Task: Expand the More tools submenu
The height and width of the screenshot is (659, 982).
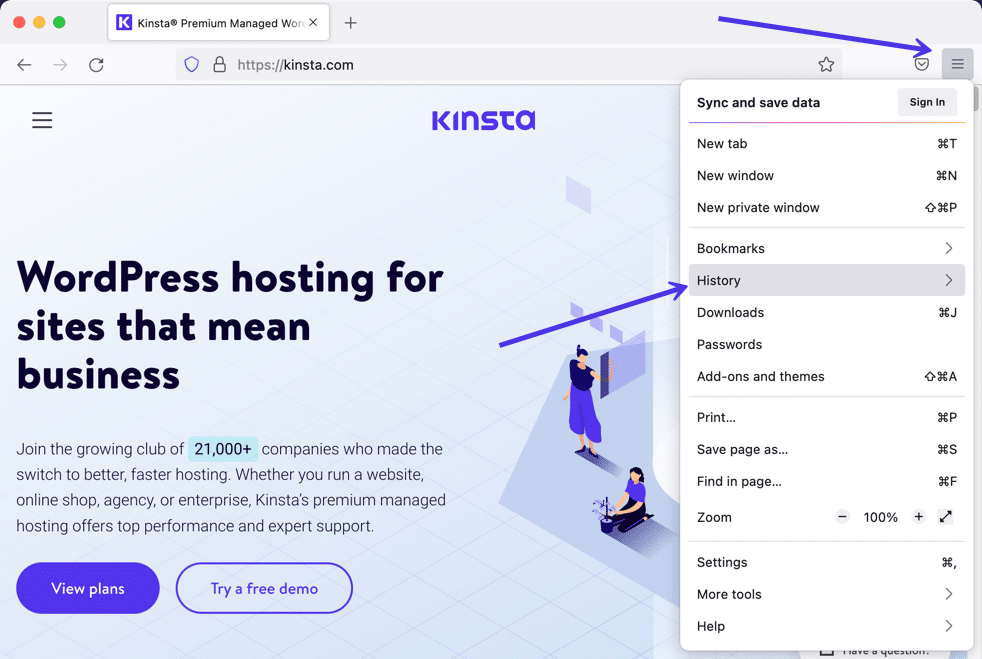Action: click(826, 594)
